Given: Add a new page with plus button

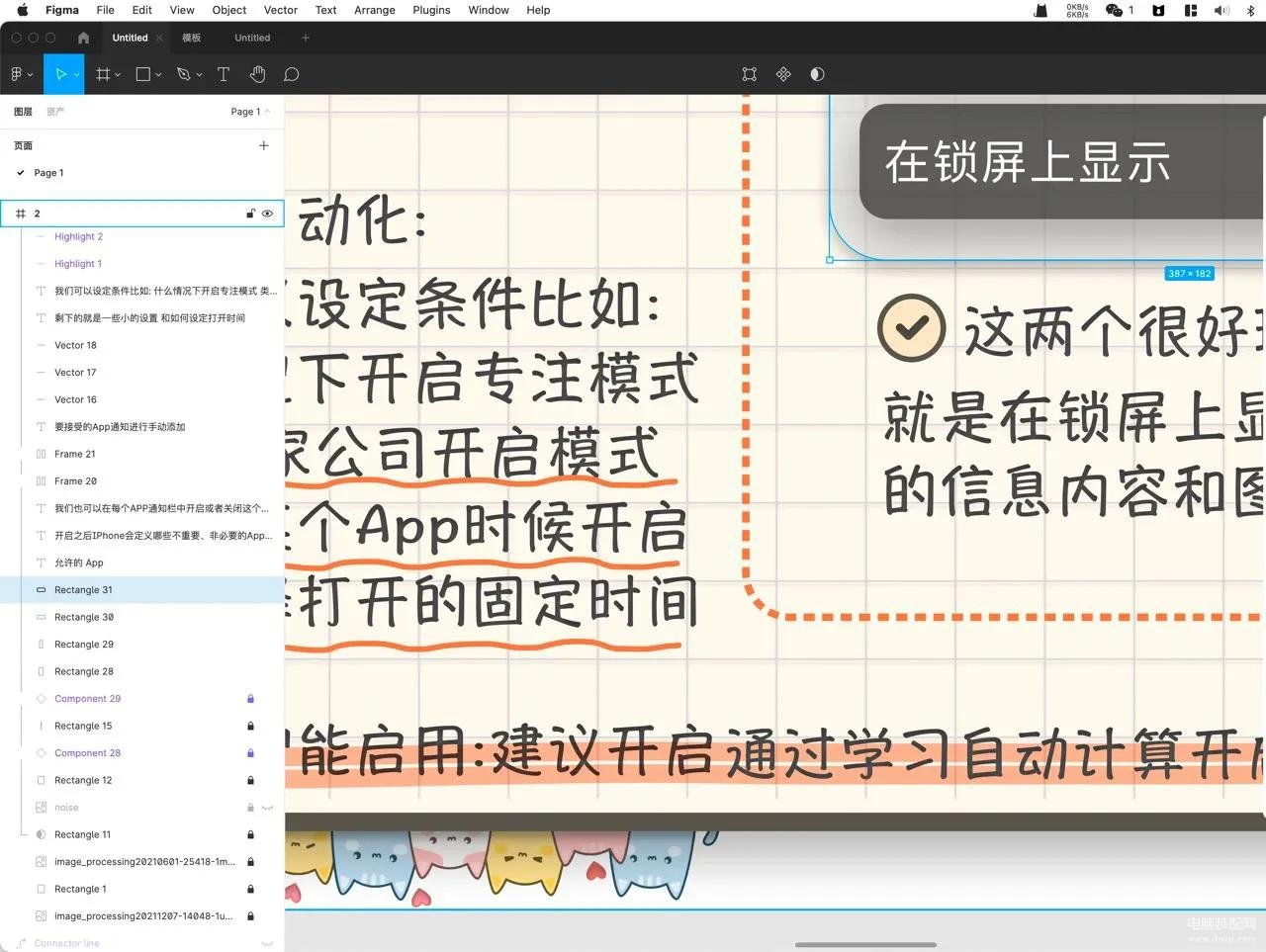Looking at the screenshot, I should [263, 145].
